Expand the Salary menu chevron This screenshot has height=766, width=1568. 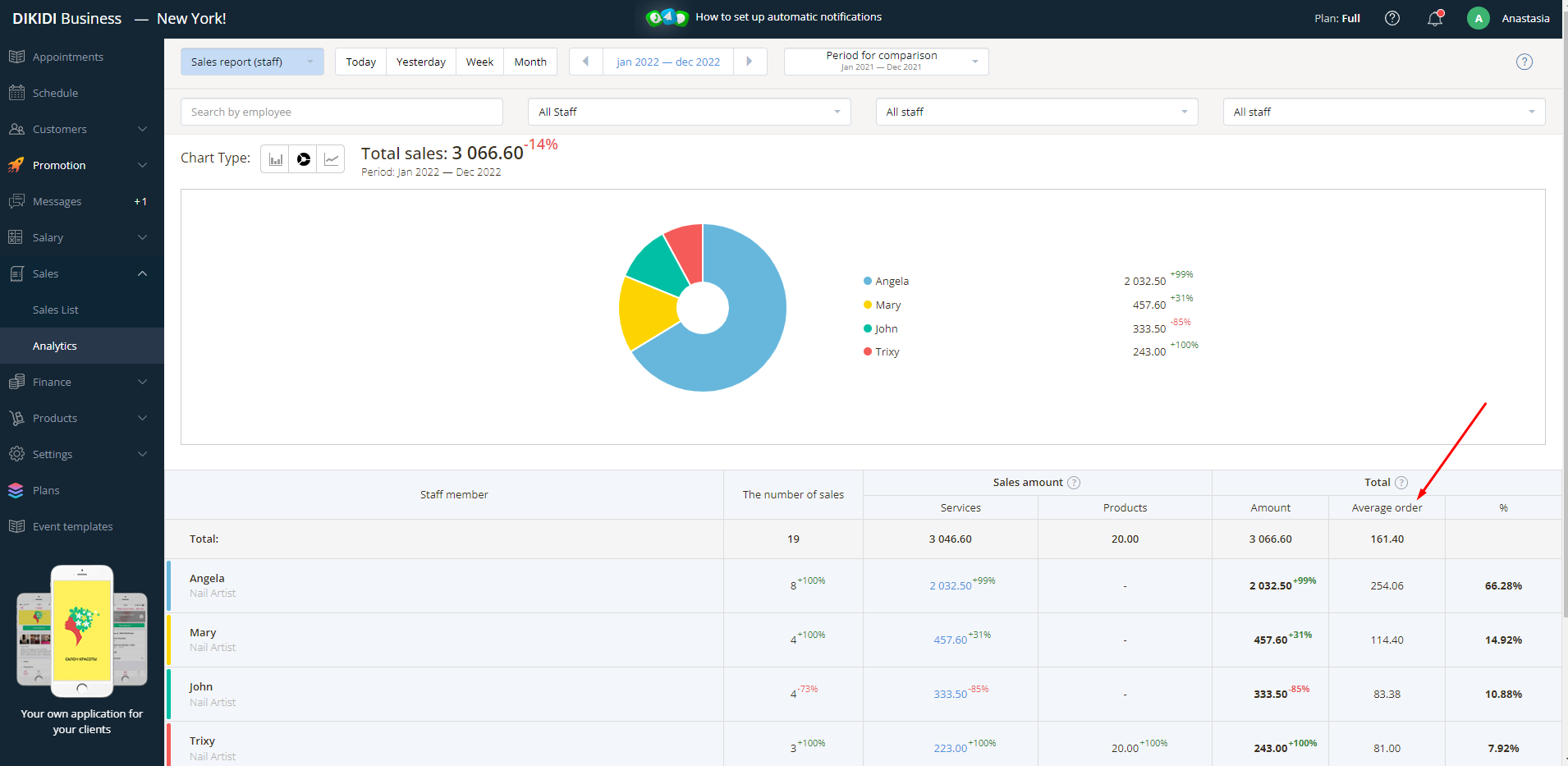[x=143, y=237]
